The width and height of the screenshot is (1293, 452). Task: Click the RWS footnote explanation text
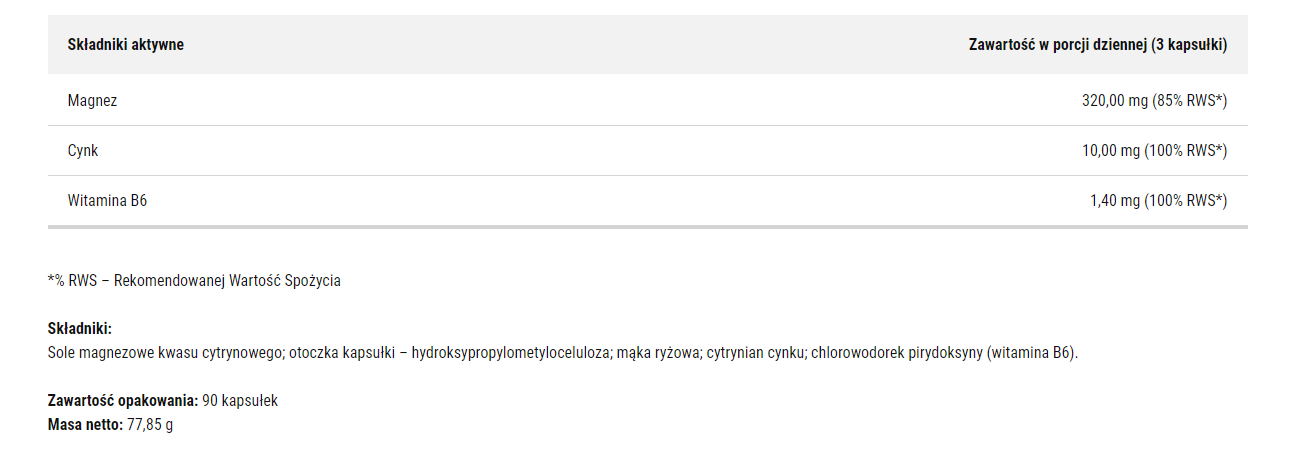(x=194, y=281)
